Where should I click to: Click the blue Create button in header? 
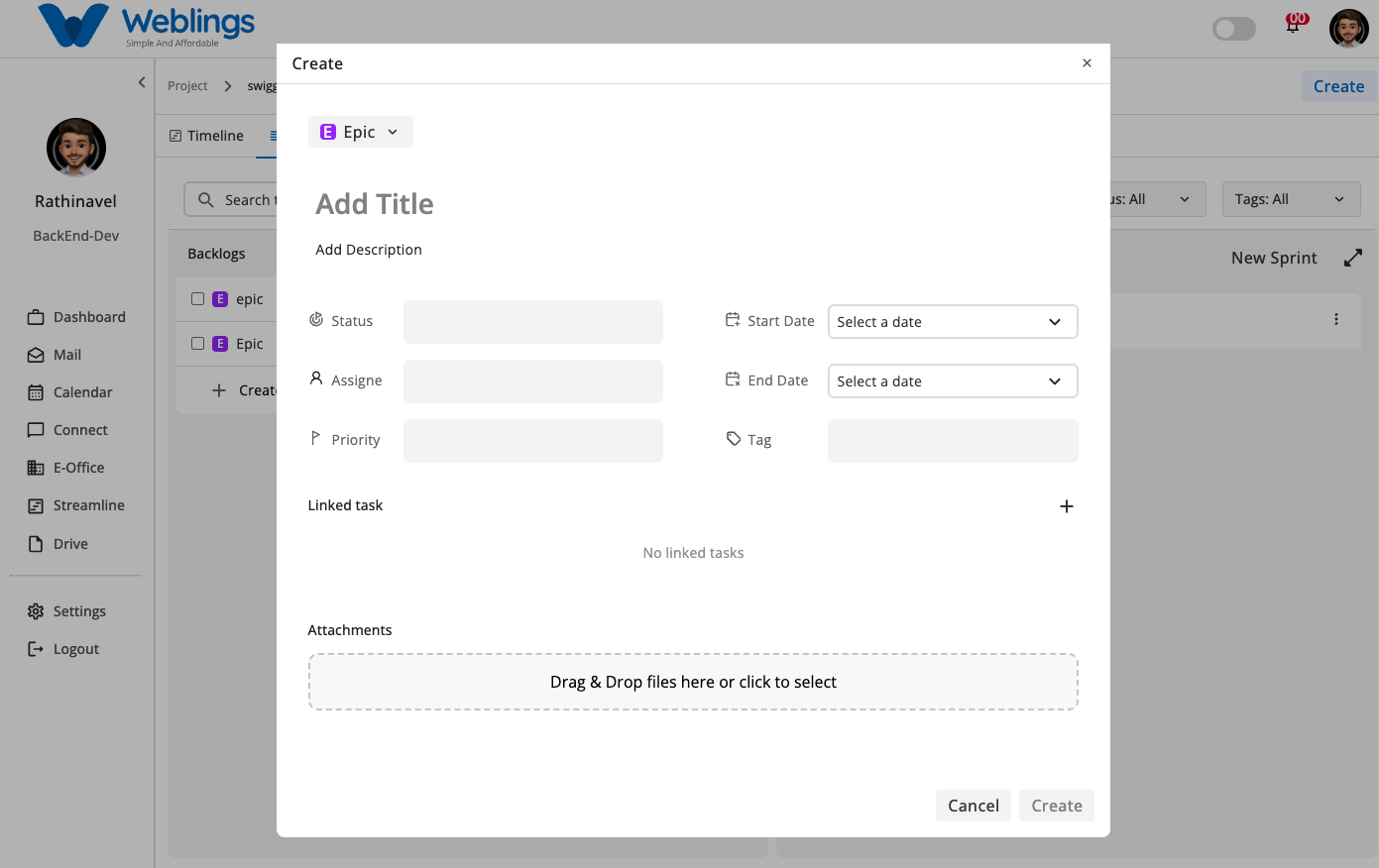1338,86
